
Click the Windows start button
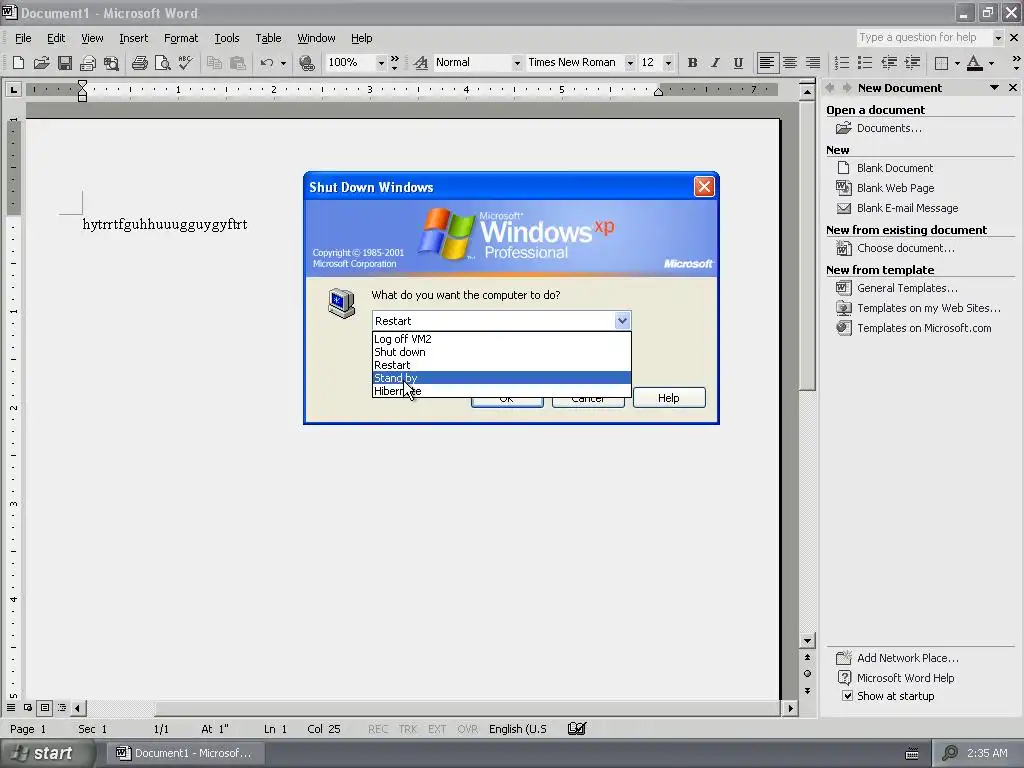(47, 753)
